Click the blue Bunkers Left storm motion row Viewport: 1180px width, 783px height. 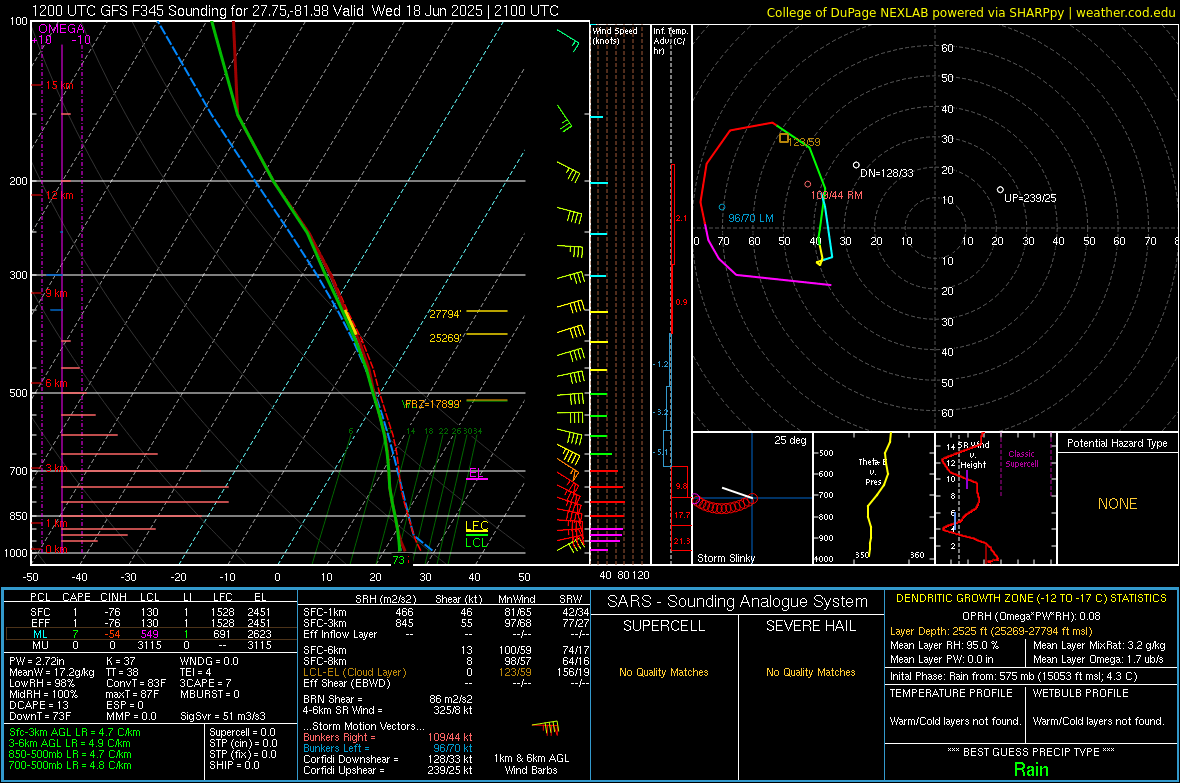pyautogui.click(x=388, y=748)
